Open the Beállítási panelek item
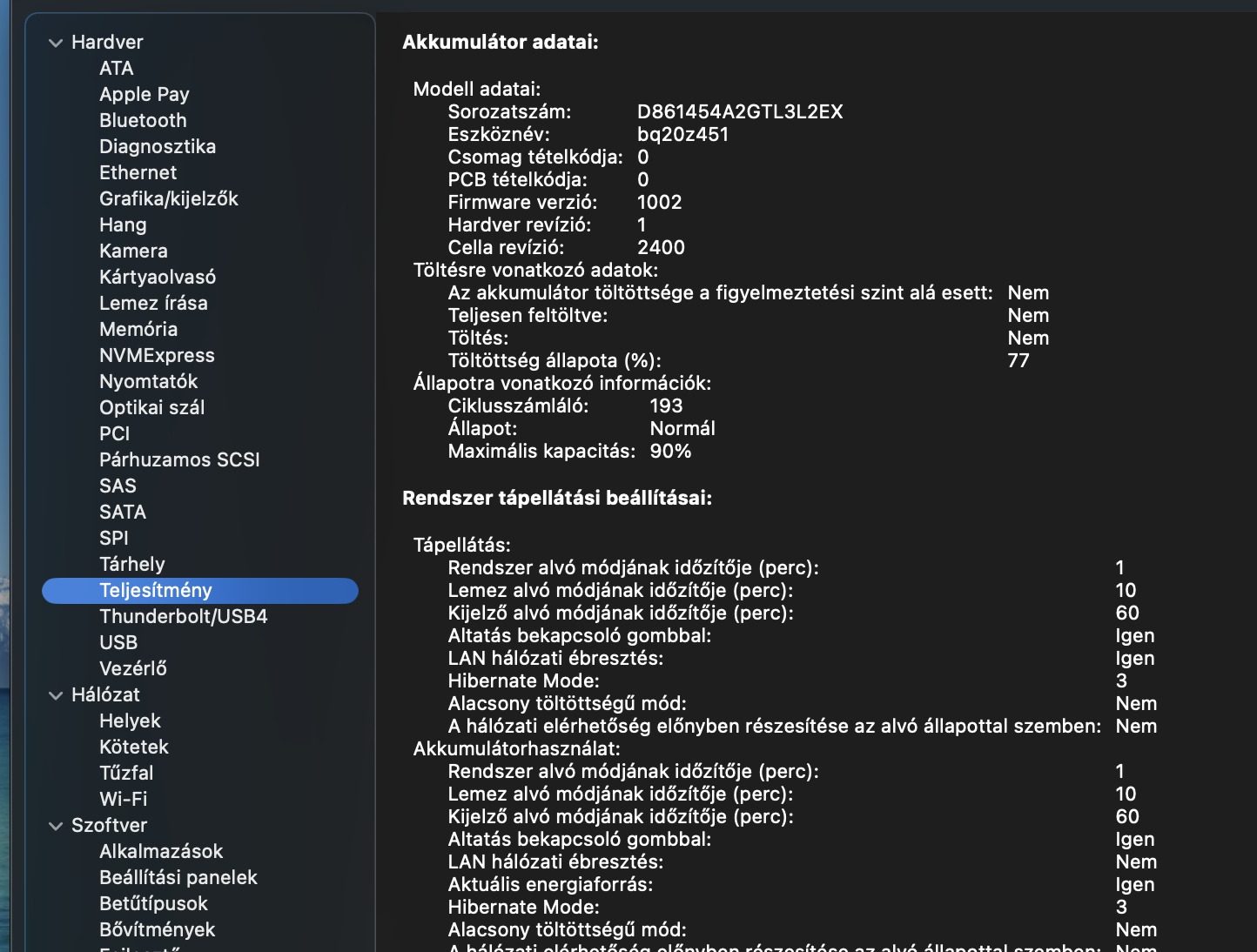Image resolution: width=1257 pixels, height=952 pixels. point(178,877)
